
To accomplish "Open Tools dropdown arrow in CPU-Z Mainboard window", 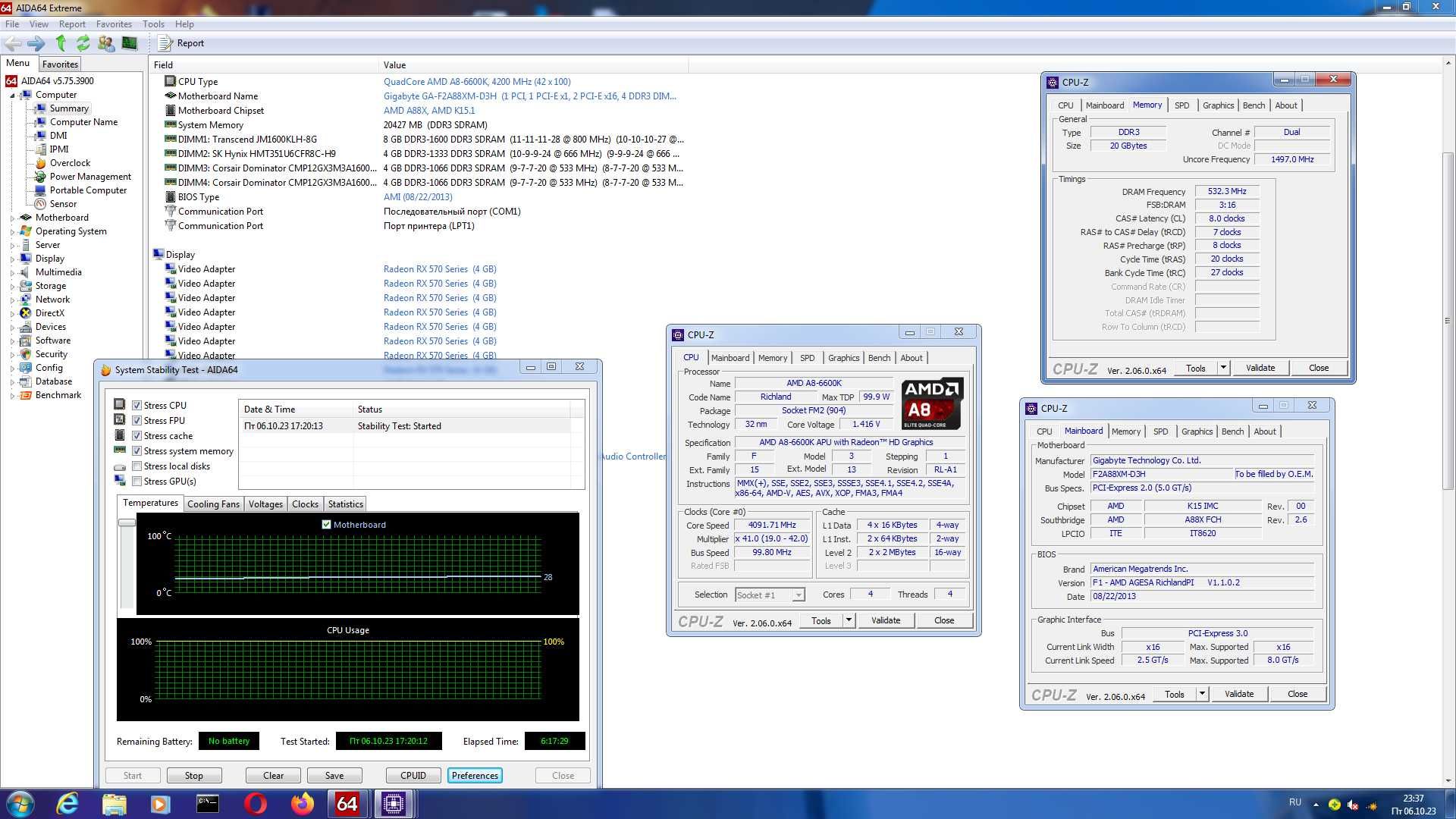I will [x=1201, y=694].
